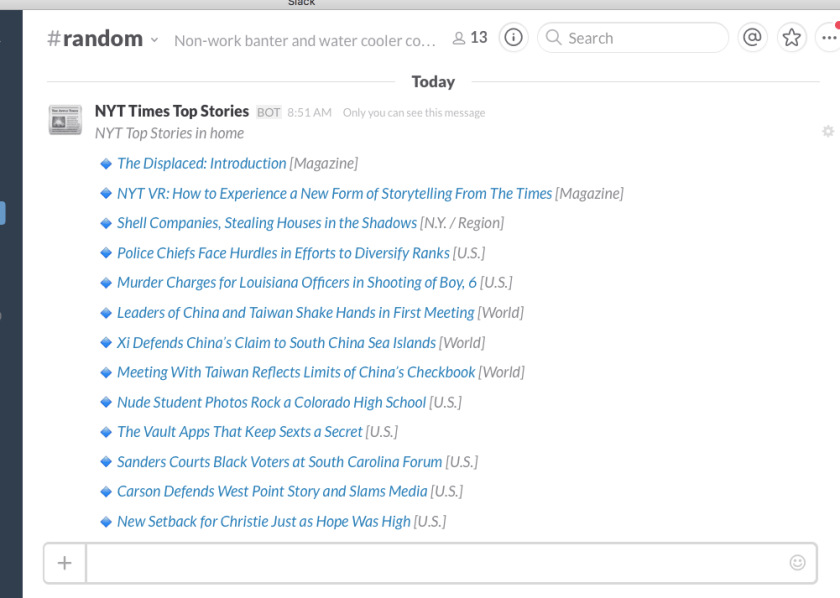Select the #random channel header tab

point(97,38)
